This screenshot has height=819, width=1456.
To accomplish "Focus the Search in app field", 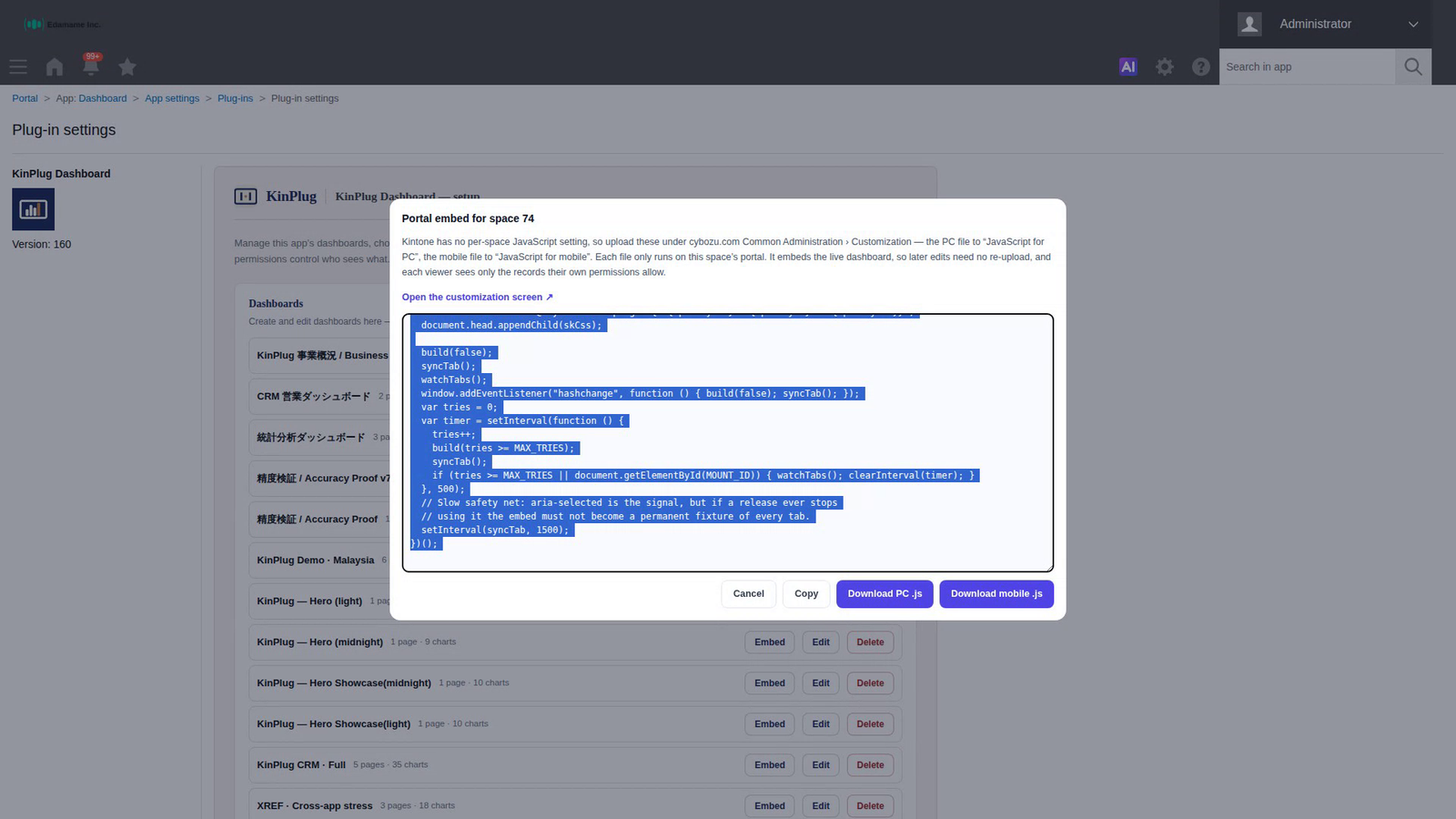I will coord(1307,66).
